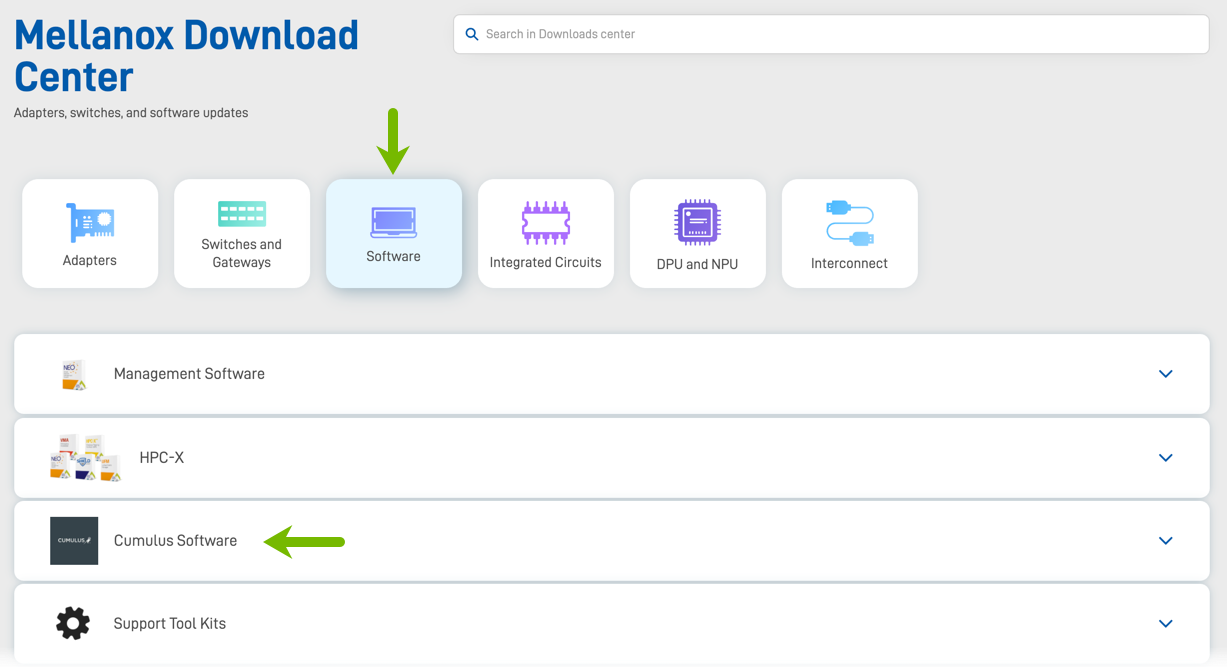The height and width of the screenshot is (667, 1227).
Task: Click the search magnifier icon
Action: point(472,34)
